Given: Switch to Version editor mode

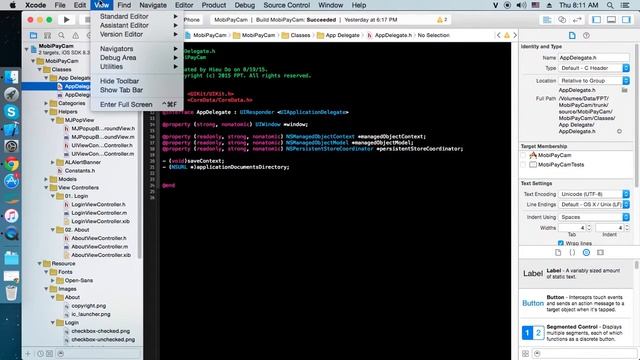Looking at the screenshot, I should point(577,20).
